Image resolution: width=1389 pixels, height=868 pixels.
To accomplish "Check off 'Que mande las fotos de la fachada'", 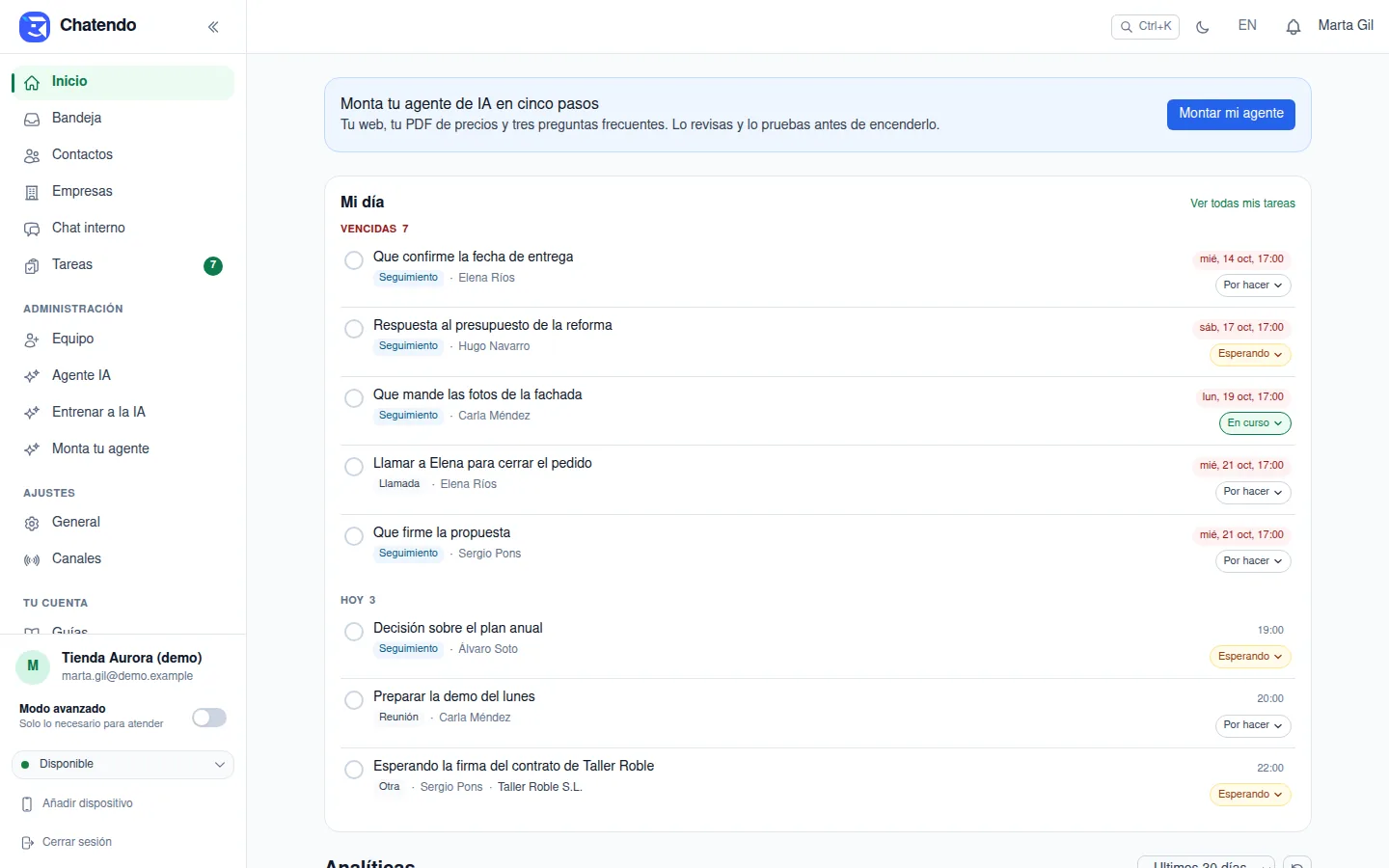I will point(354,398).
